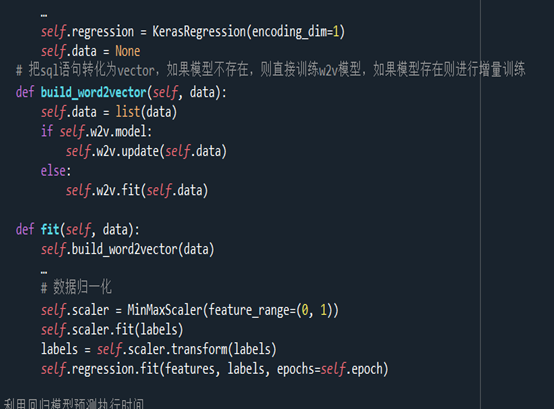Click the list(data) call

(x=146, y=112)
